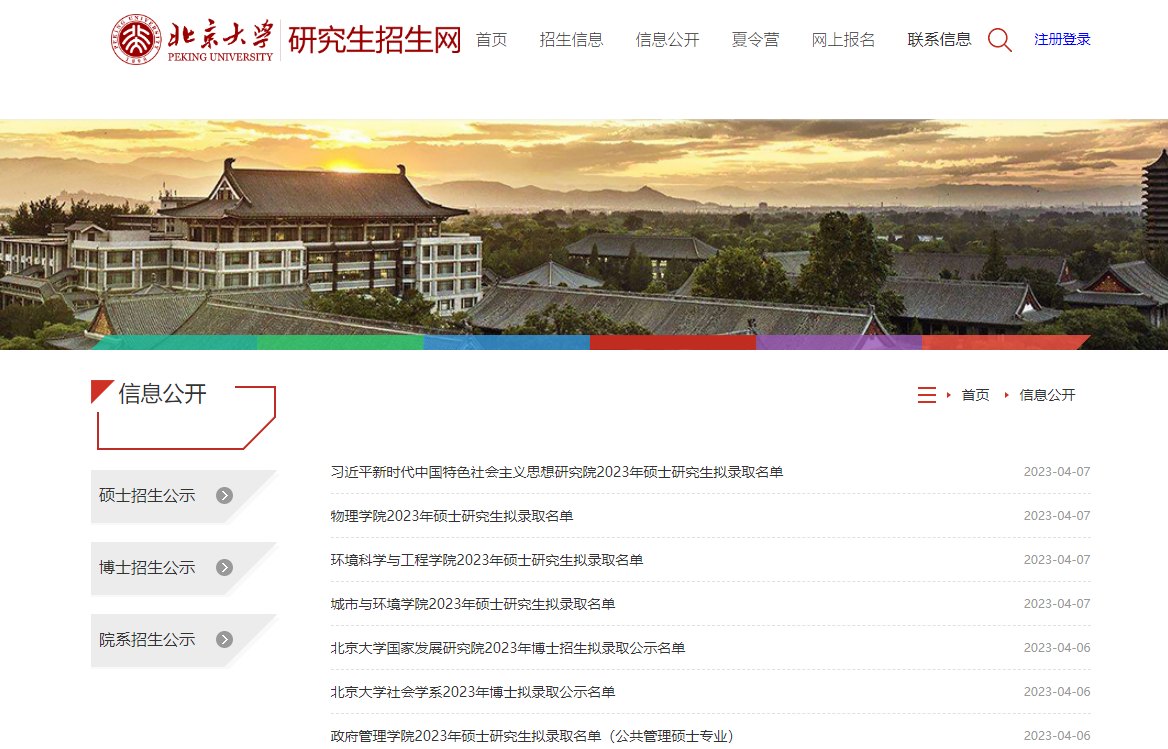Open the 招生信息 navigation menu
Viewport: 1168px width, 749px height.
(571, 39)
